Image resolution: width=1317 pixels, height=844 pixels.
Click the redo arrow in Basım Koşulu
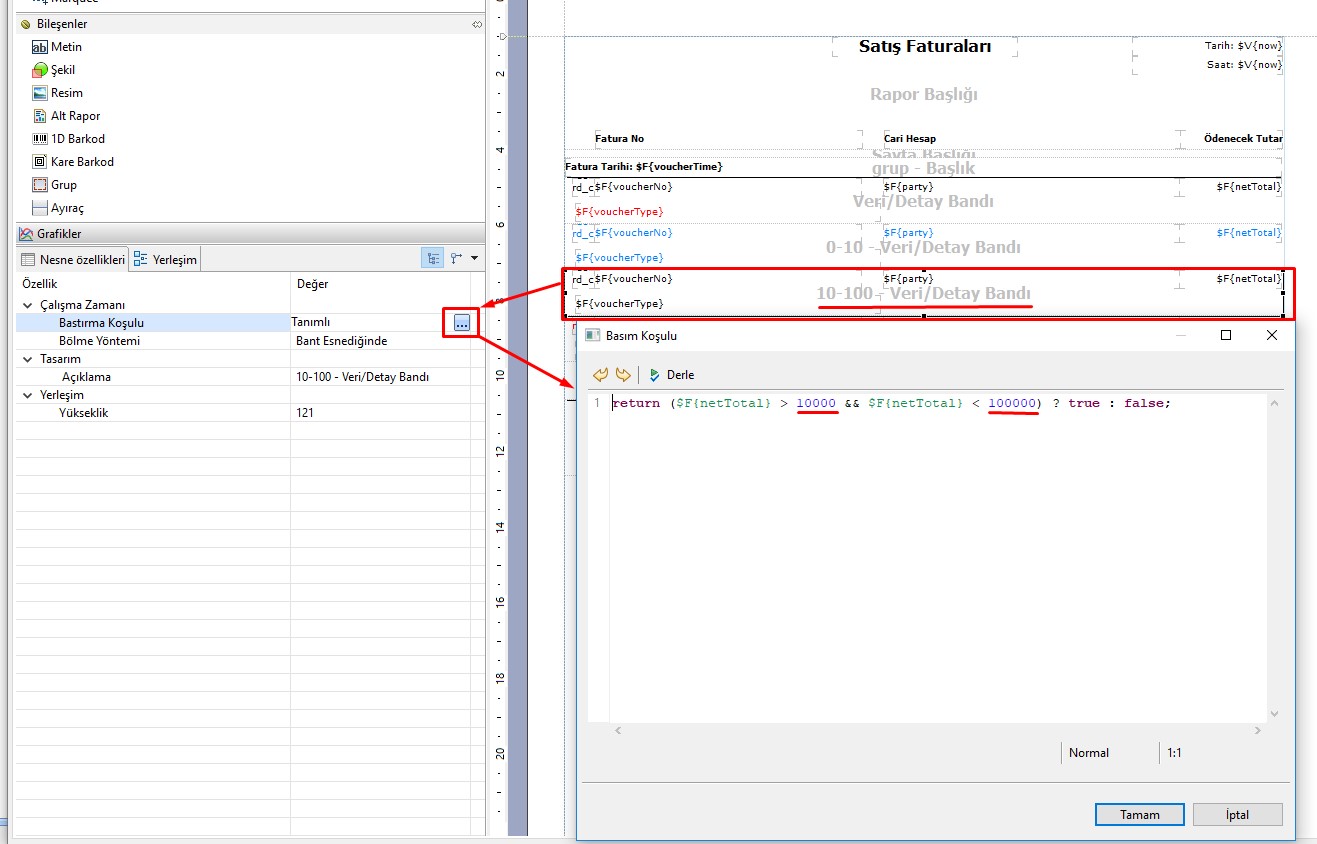point(622,375)
